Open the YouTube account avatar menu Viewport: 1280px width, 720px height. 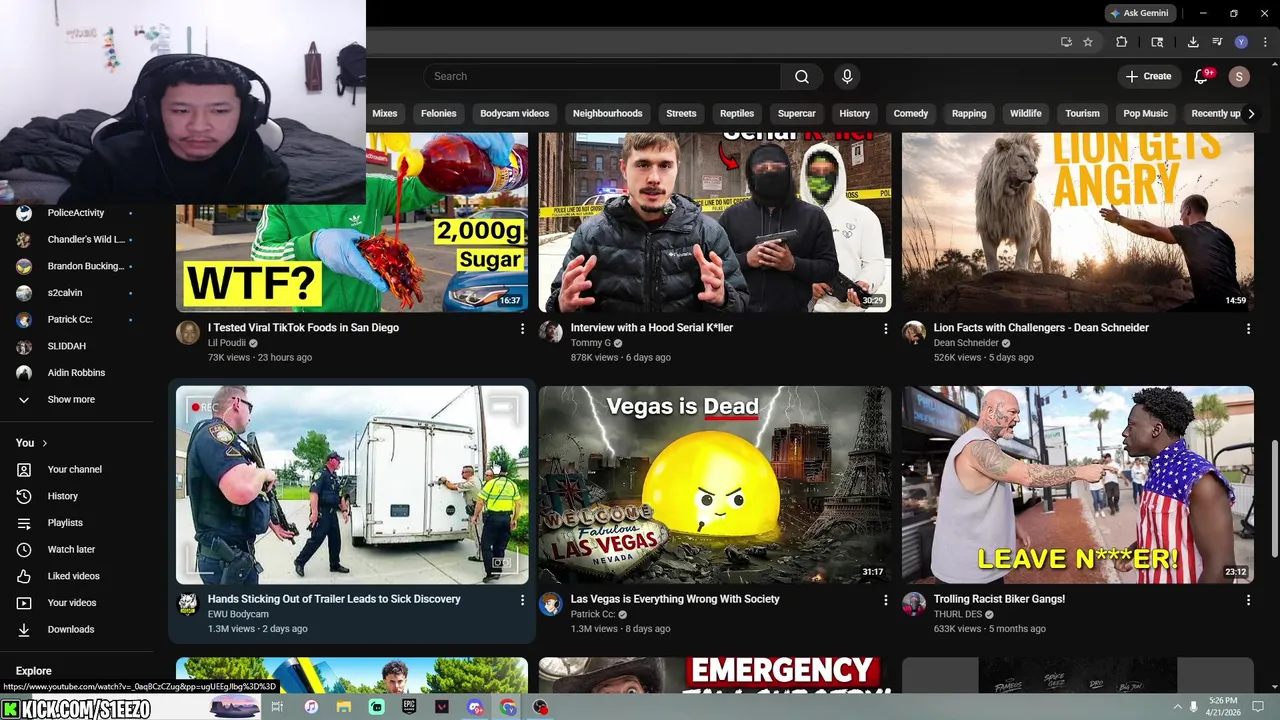1239,76
